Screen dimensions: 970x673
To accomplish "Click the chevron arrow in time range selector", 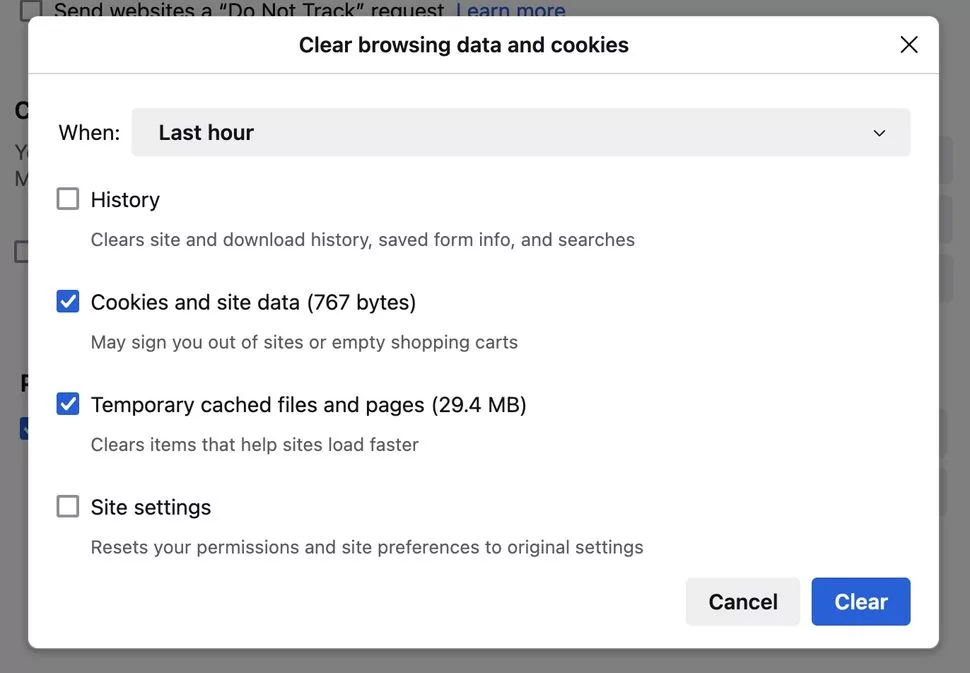I will click(879, 133).
